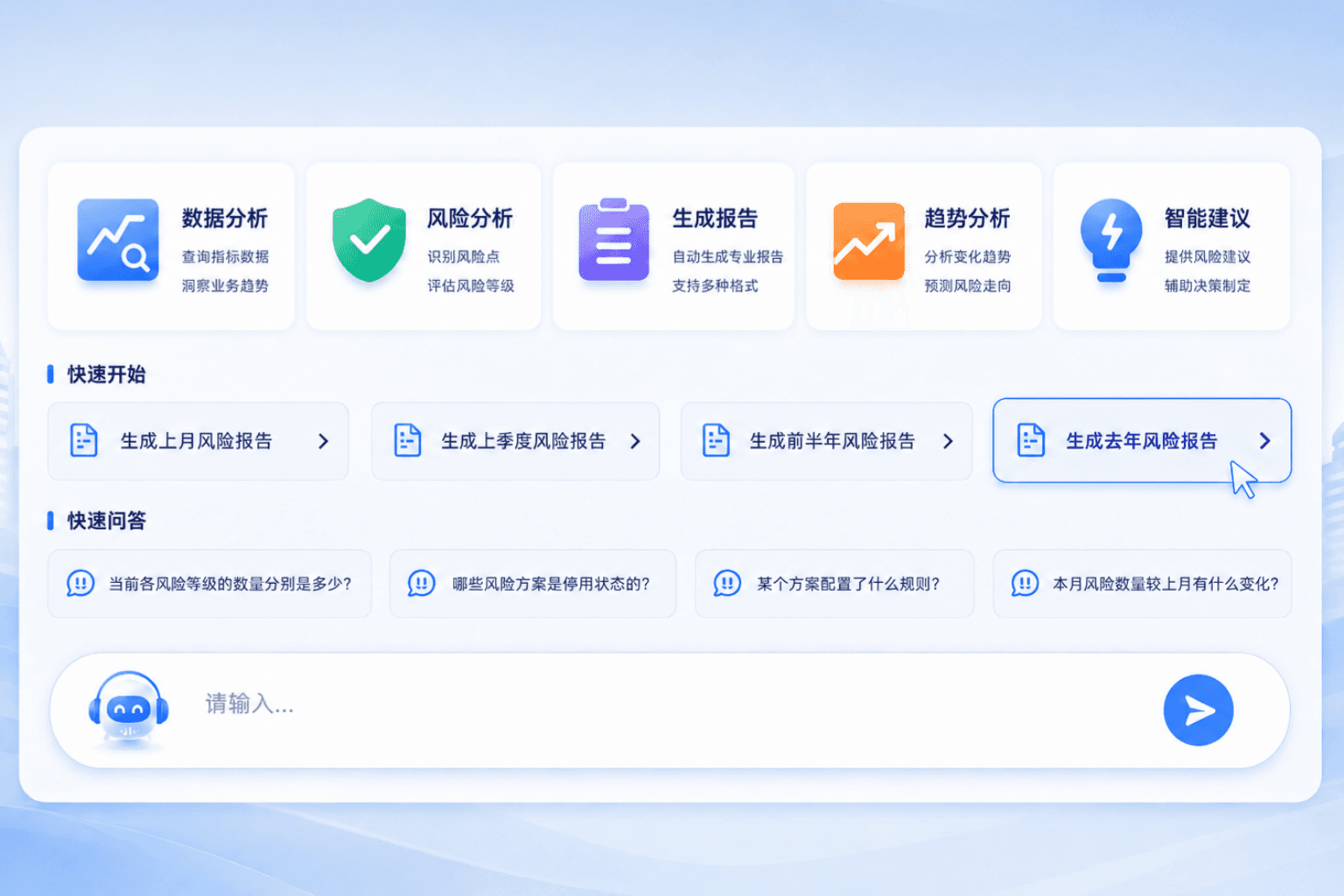Click the lightbulb 智能建议 icon
This screenshot has height=896, width=1344.
pos(1111,241)
